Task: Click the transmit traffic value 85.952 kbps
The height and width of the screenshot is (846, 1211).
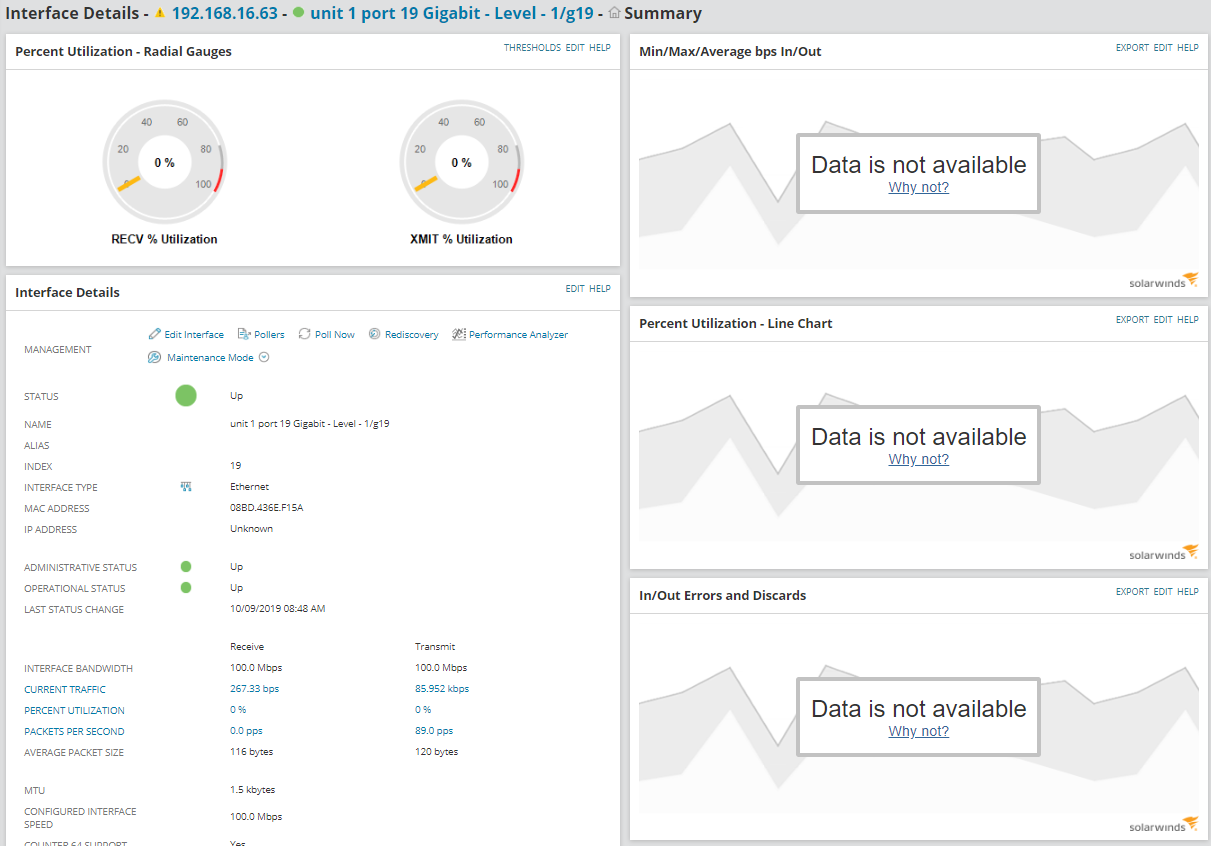Action: click(442, 689)
